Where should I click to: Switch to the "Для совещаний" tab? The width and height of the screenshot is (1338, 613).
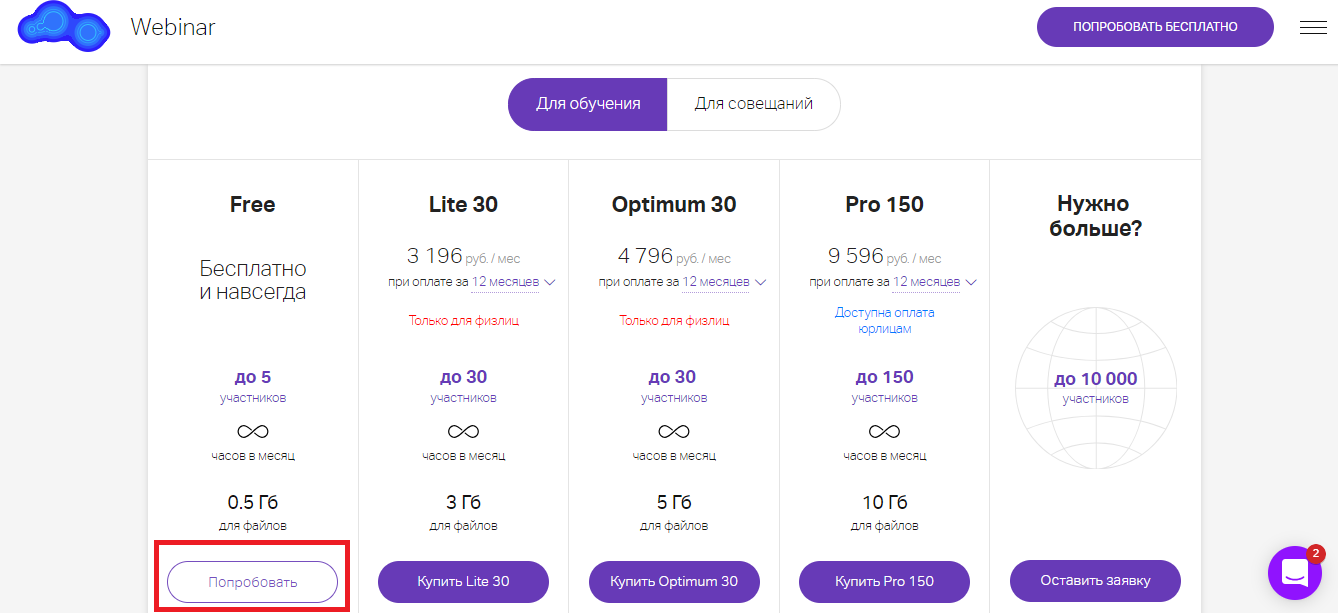(754, 104)
